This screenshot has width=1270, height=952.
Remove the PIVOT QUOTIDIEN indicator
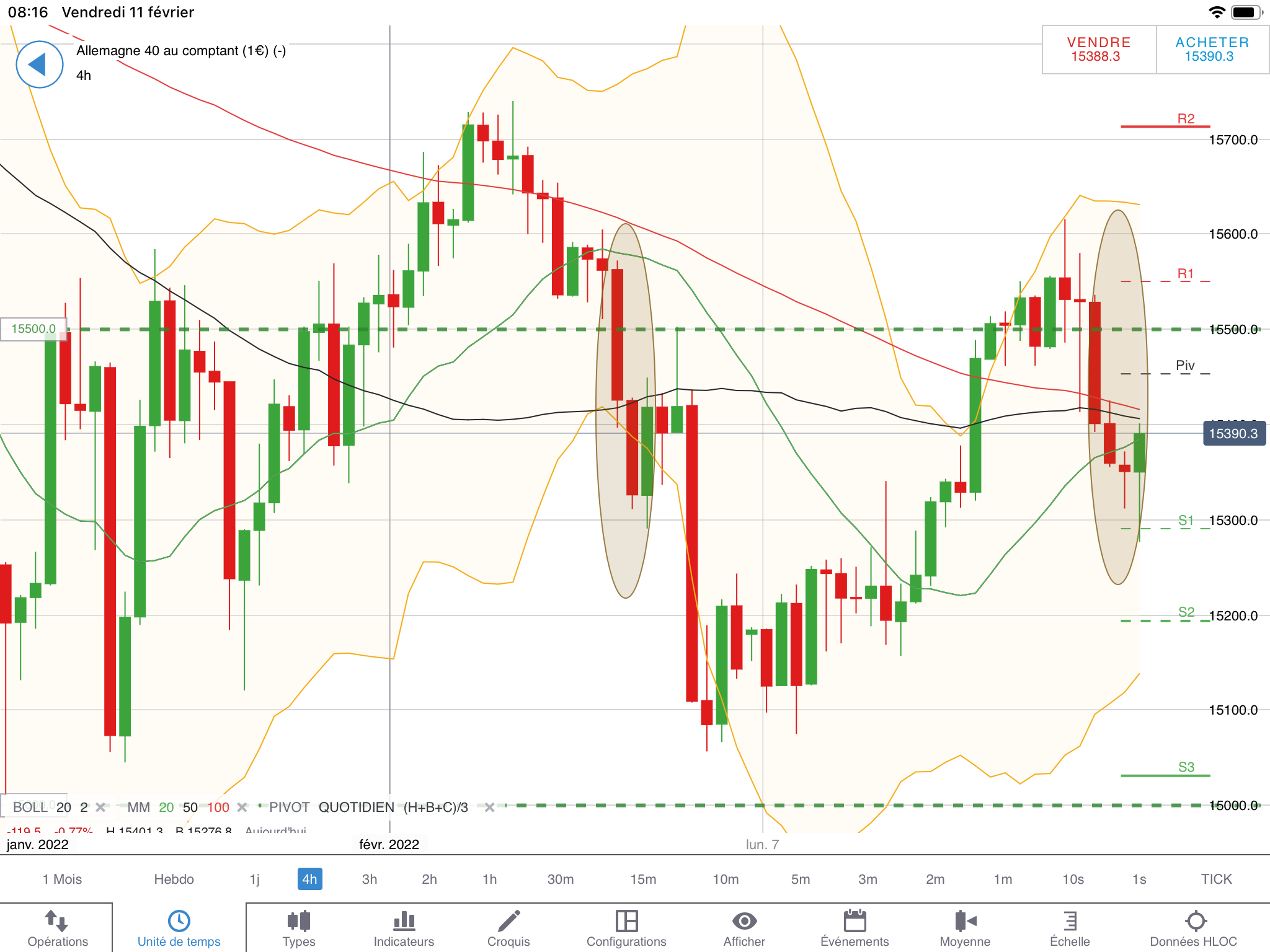pyautogui.click(x=489, y=807)
